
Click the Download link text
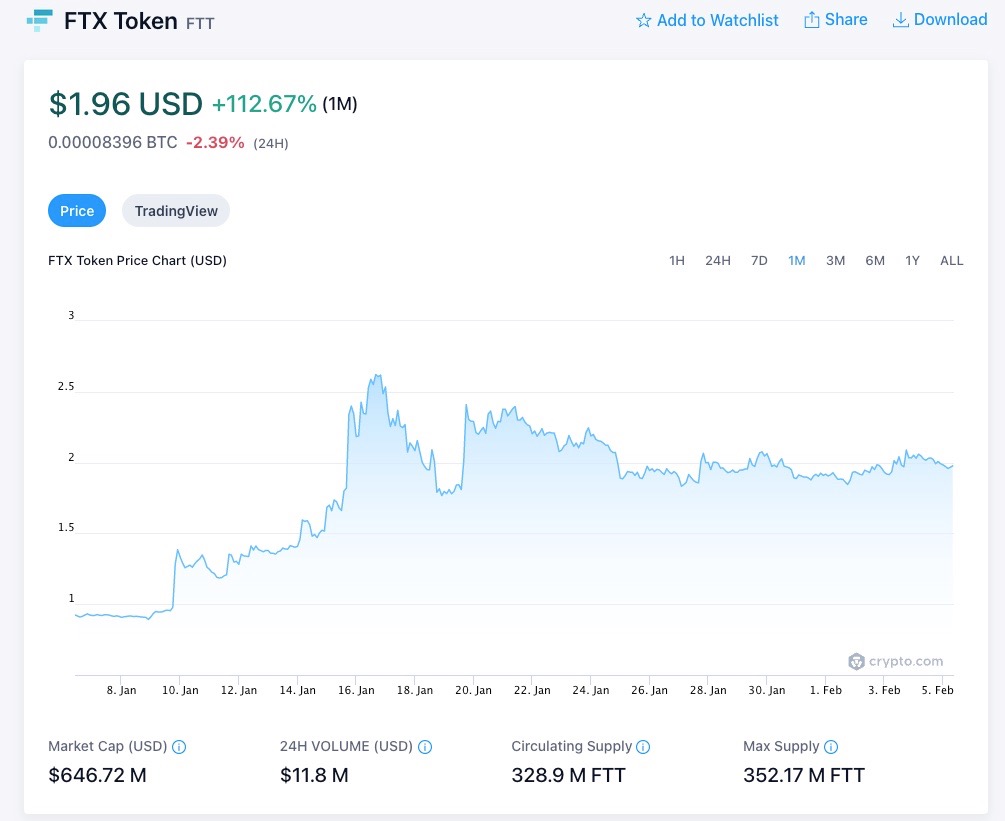point(951,20)
